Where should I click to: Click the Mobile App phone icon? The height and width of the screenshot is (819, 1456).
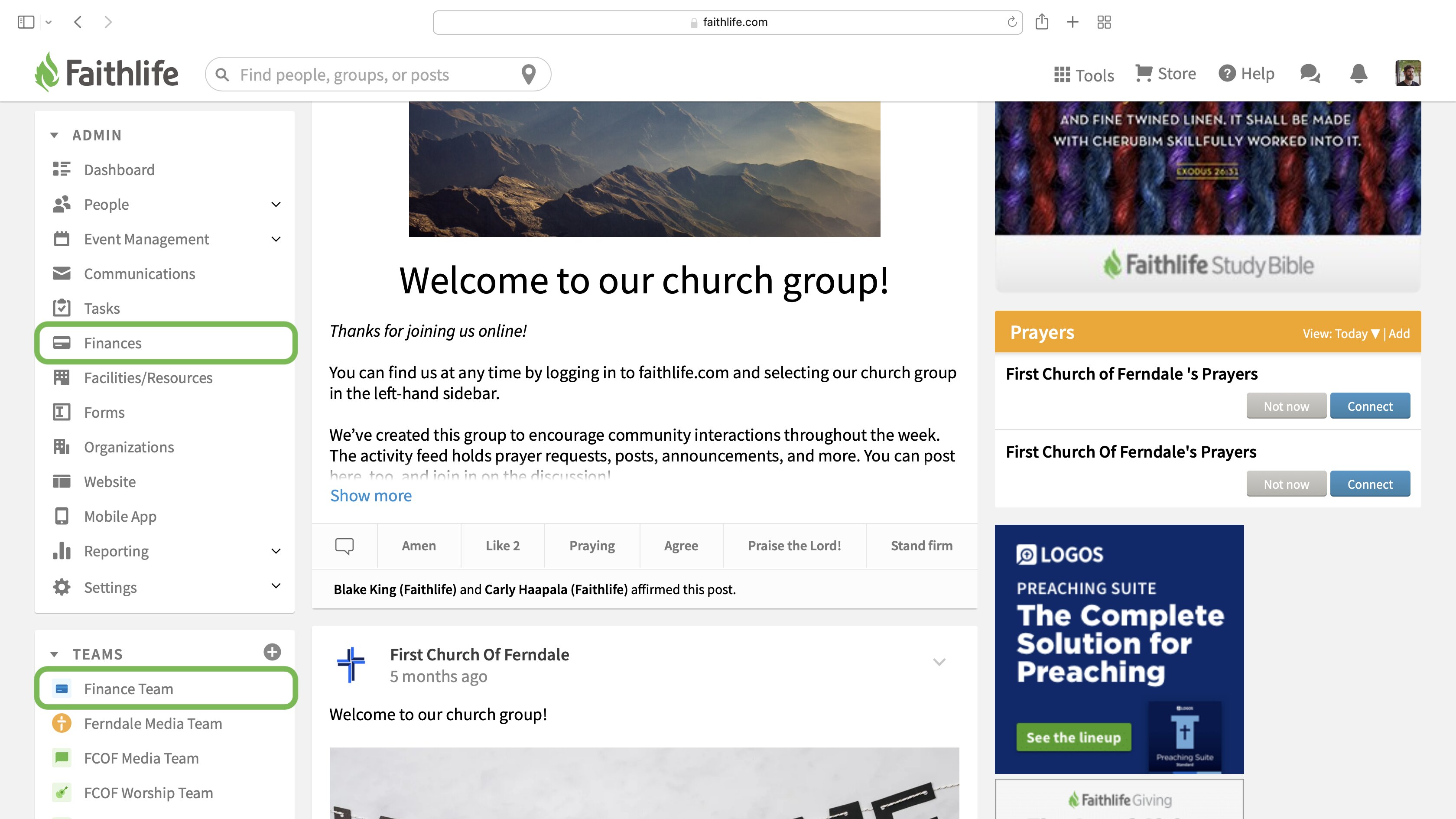tap(62, 516)
